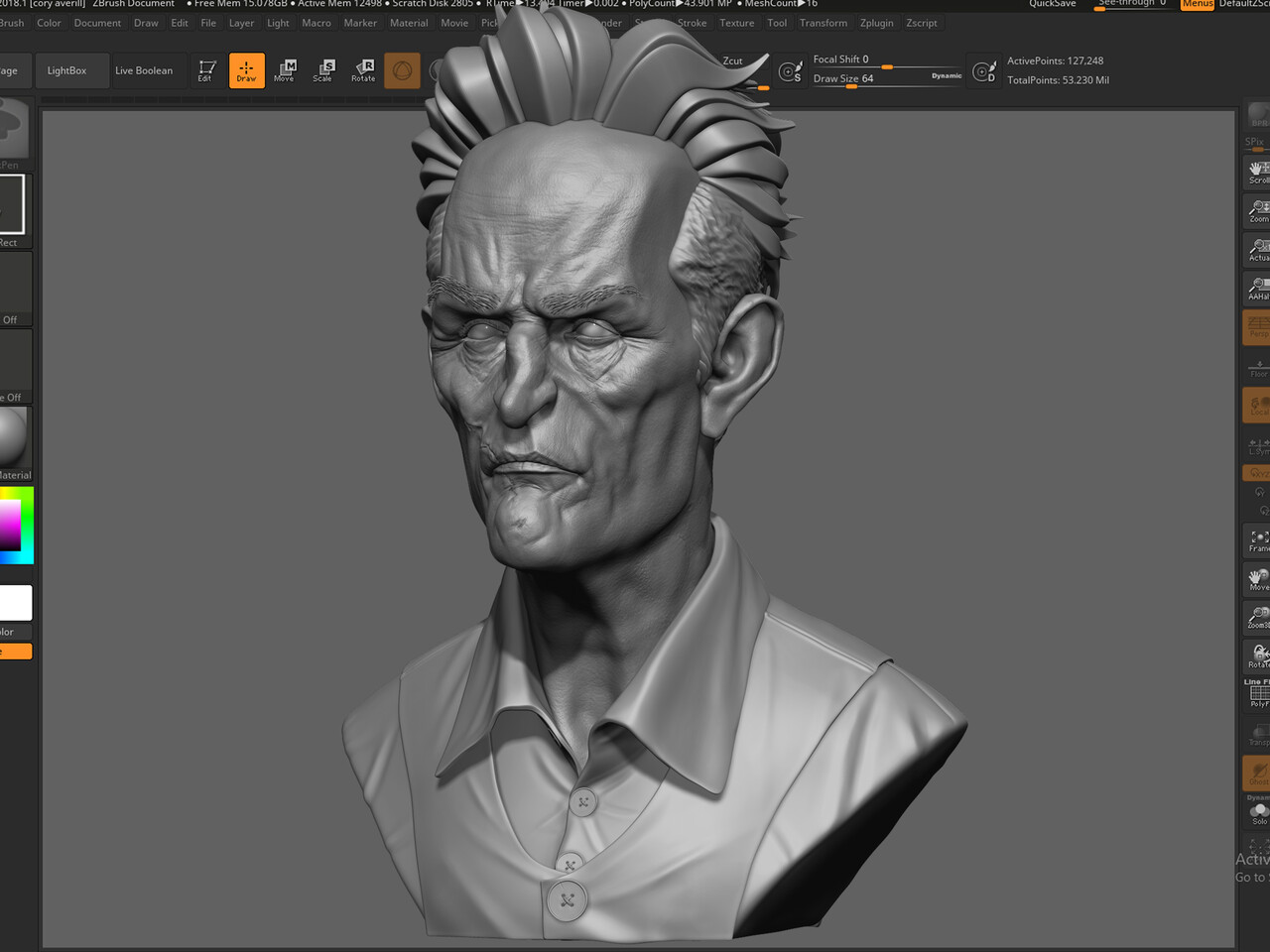Open the Texture menu

coord(736,23)
